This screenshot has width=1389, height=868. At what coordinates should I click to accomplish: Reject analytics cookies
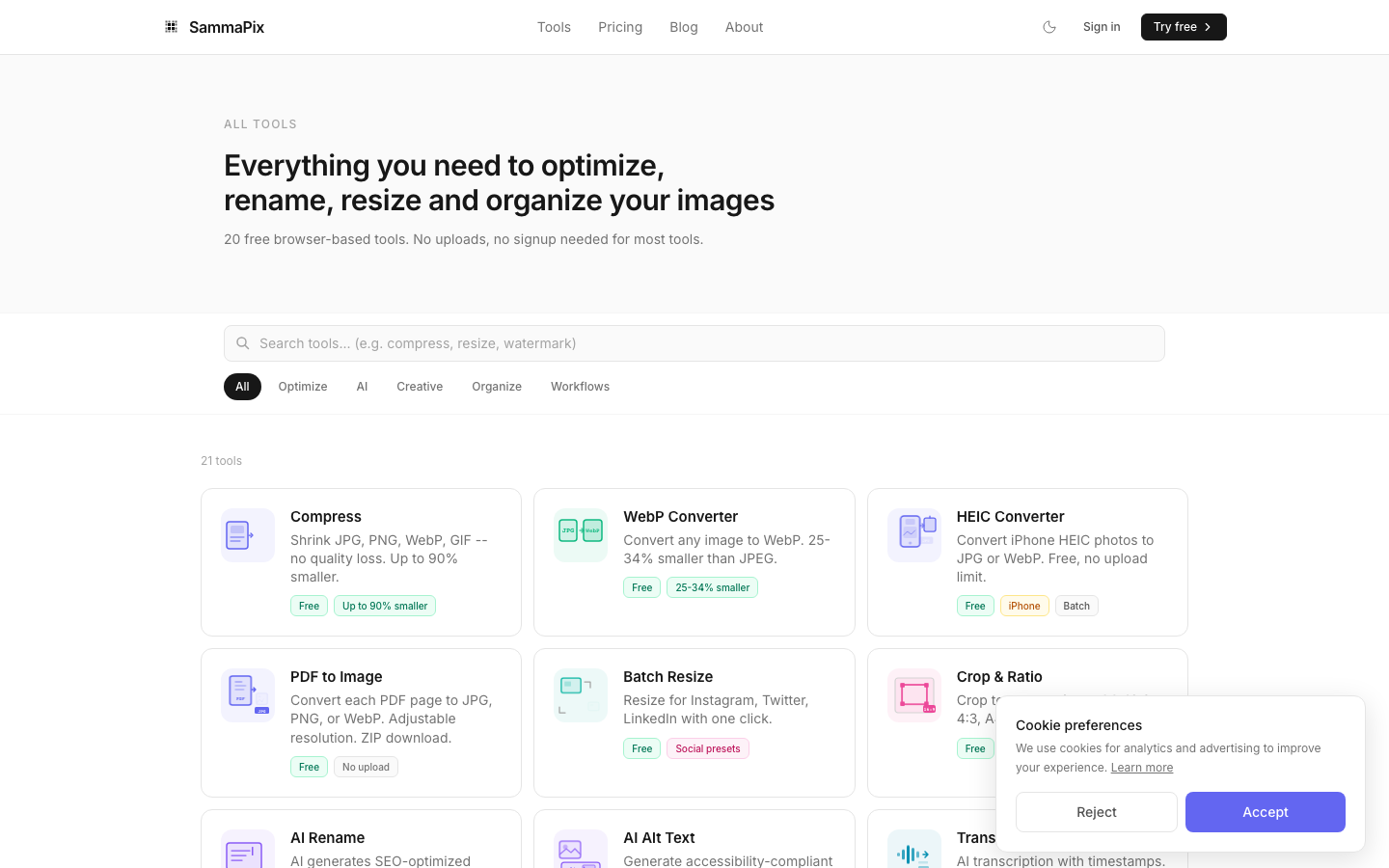1097,812
